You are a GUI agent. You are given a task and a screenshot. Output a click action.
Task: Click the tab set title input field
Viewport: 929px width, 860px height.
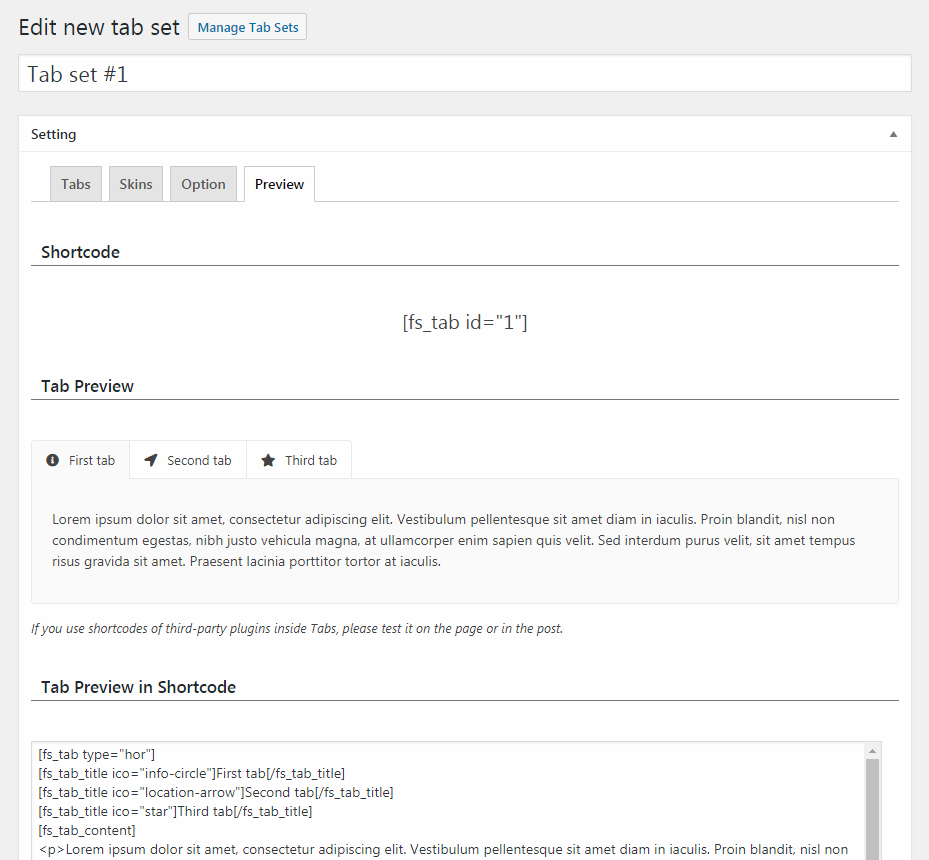464,74
